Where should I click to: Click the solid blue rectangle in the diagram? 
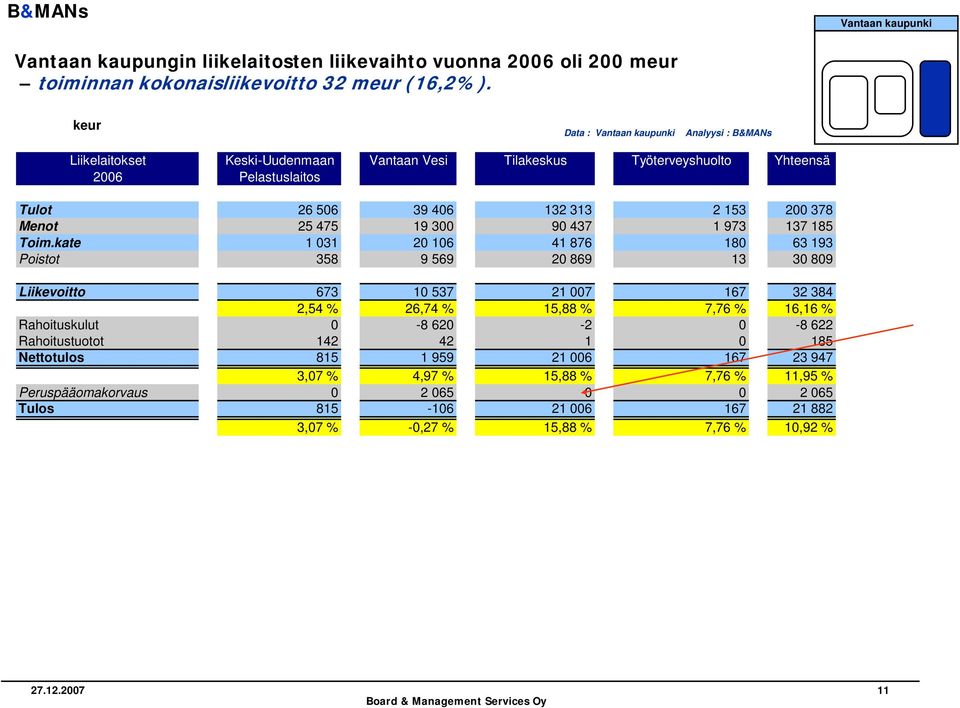tap(935, 98)
